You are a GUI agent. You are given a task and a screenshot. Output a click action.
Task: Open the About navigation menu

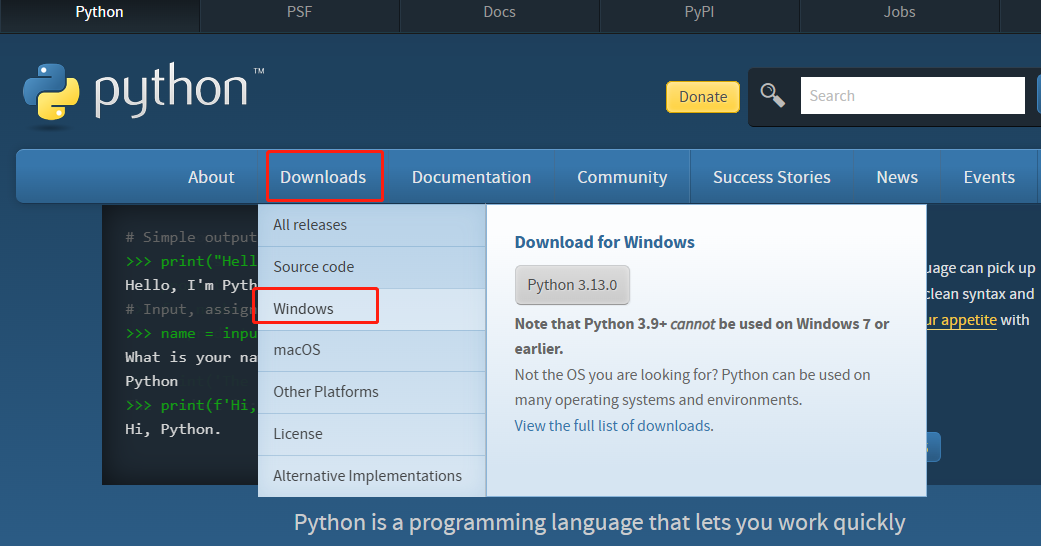211,177
